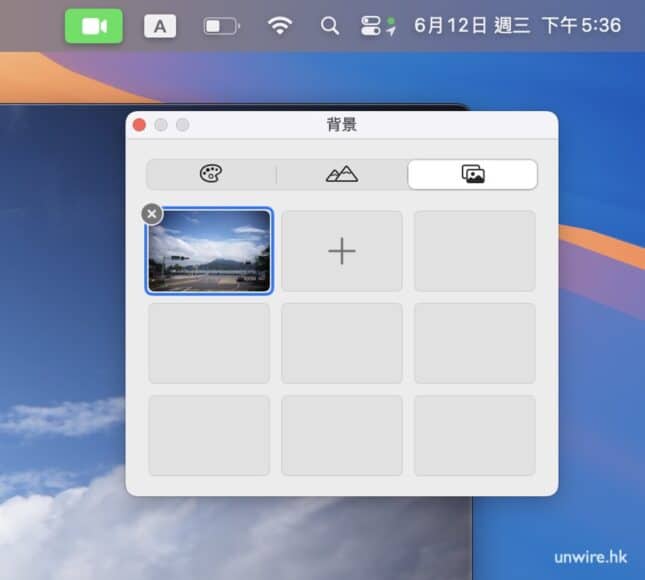Screen dimensions: 645x580
Task: Click the bottom-right empty background slot
Action: point(474,435)
